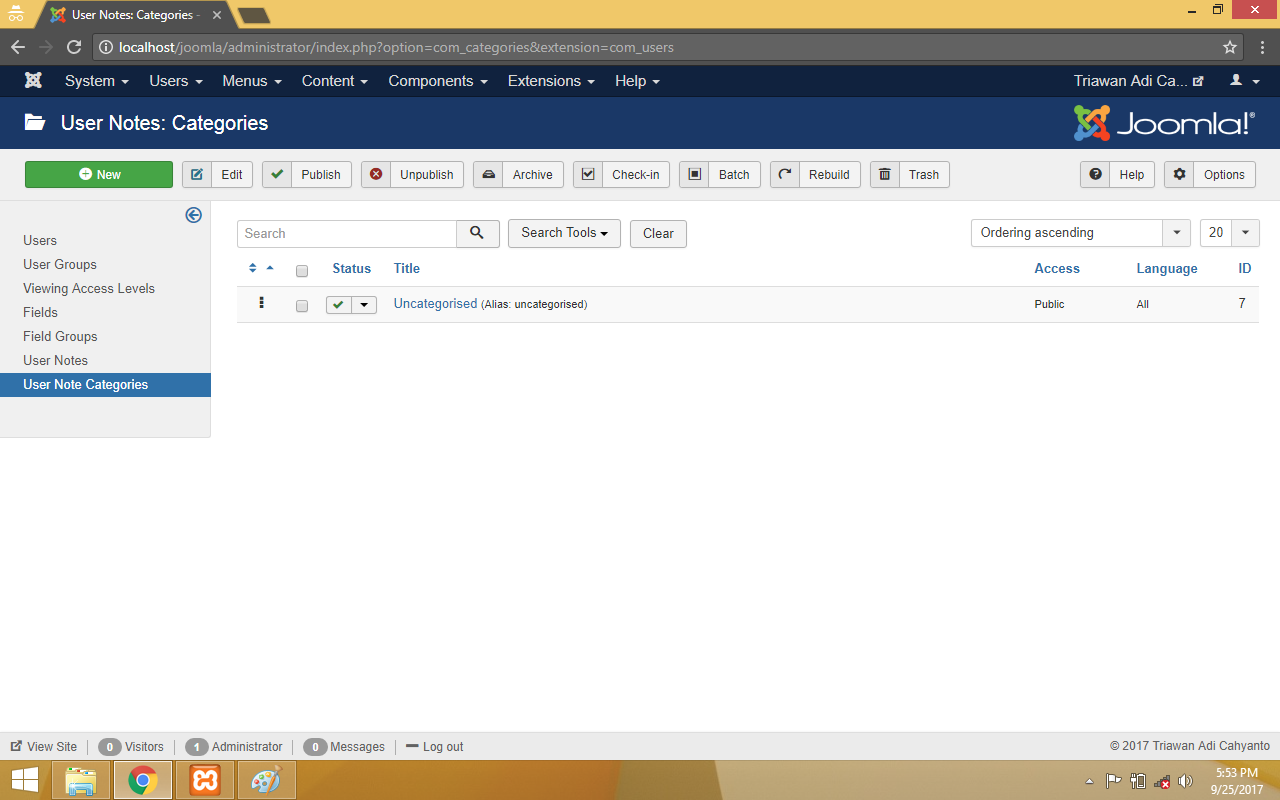Click the Unpublish toolbar button

pyautogui.click(x=412, y=175)
